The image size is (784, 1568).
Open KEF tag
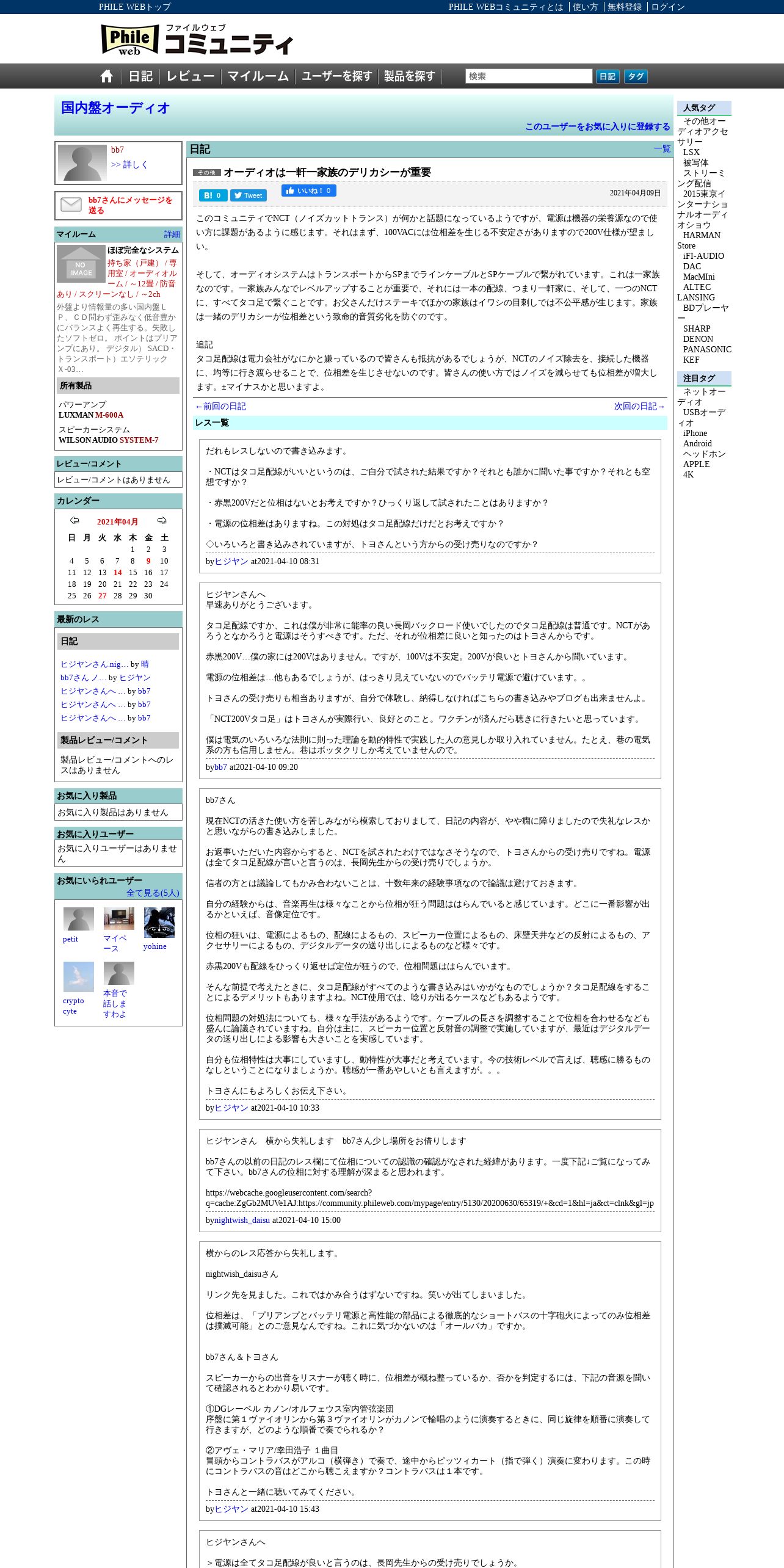[x=691, y=360]
